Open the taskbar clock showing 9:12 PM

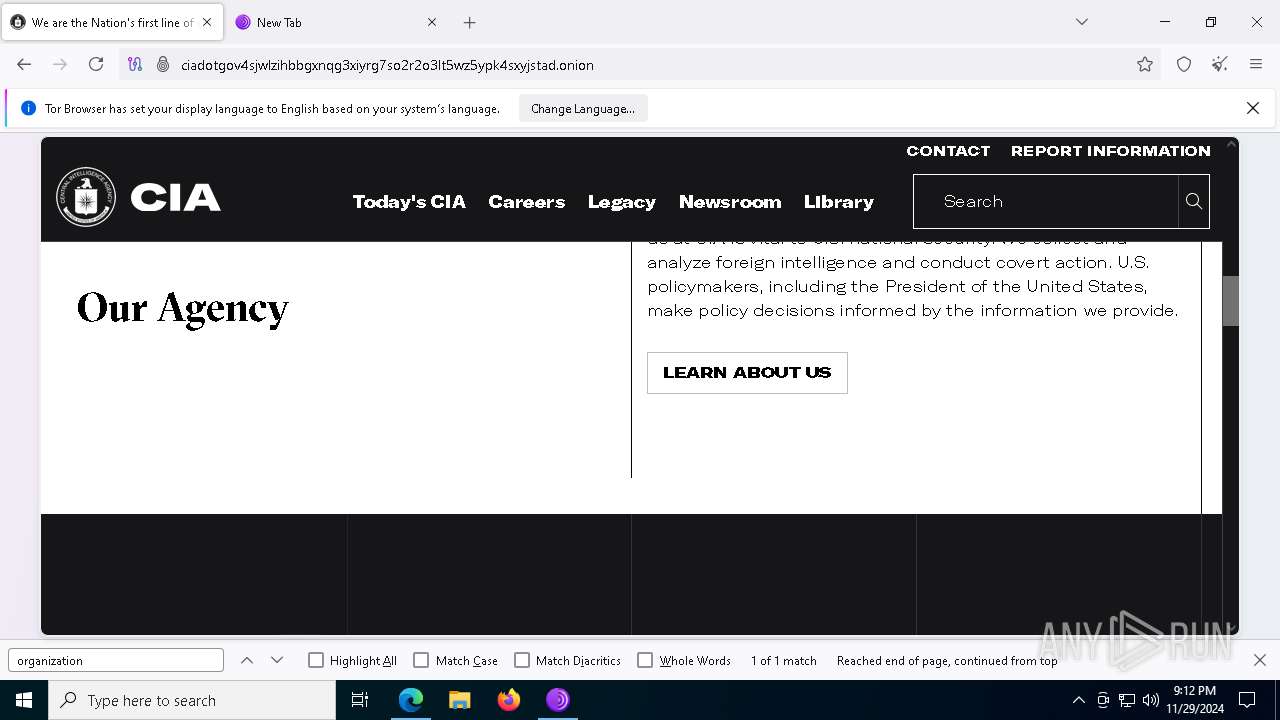click(x=1195, y=700)
